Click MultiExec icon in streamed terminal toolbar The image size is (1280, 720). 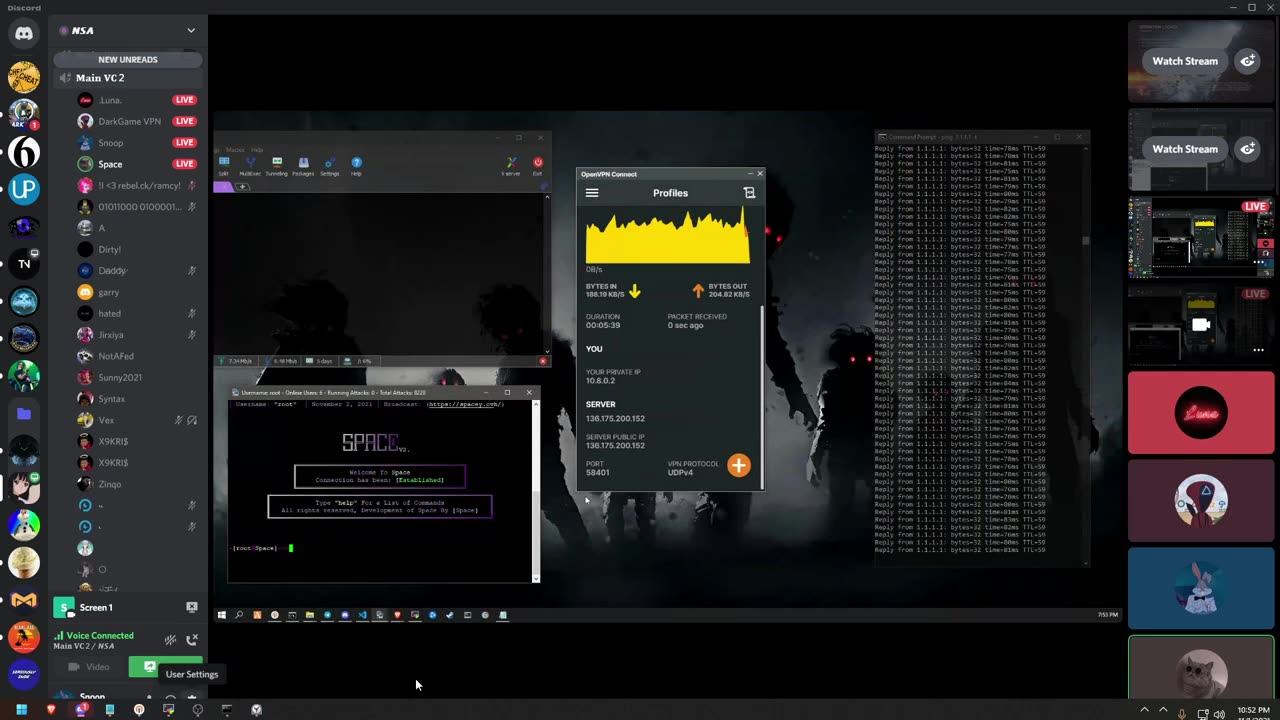[x=250, y=165]
